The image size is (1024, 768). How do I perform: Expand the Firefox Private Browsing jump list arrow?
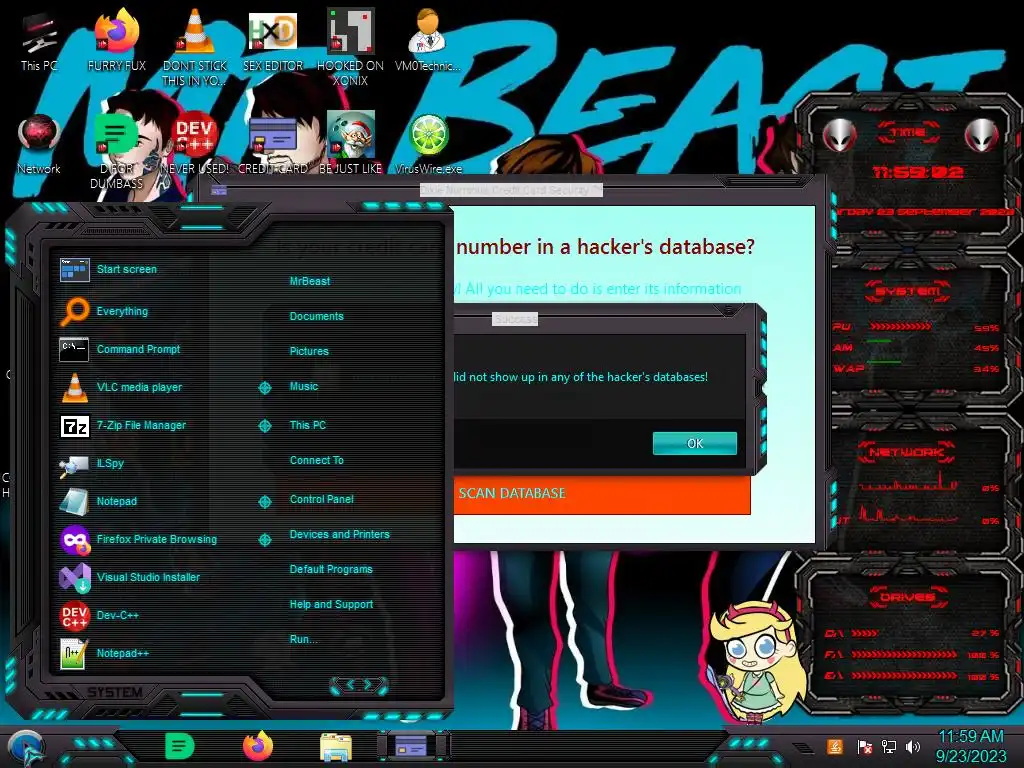(x=264, y=539)
